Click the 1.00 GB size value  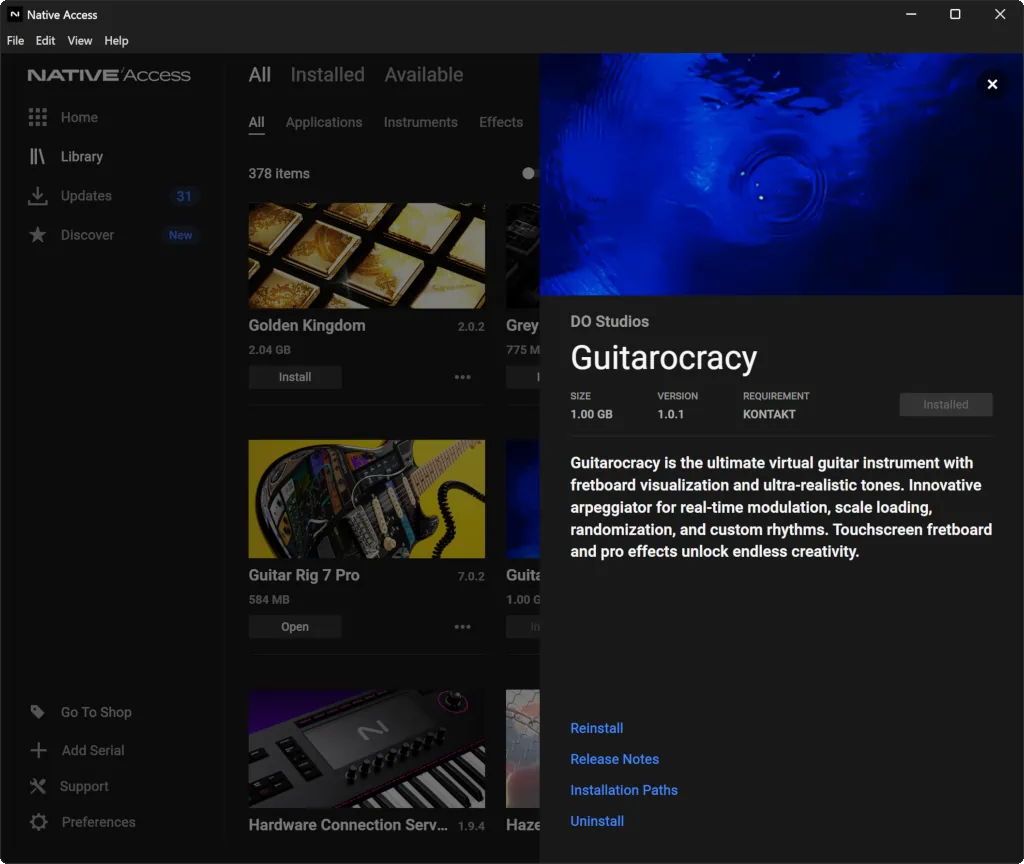click(591, 414)
